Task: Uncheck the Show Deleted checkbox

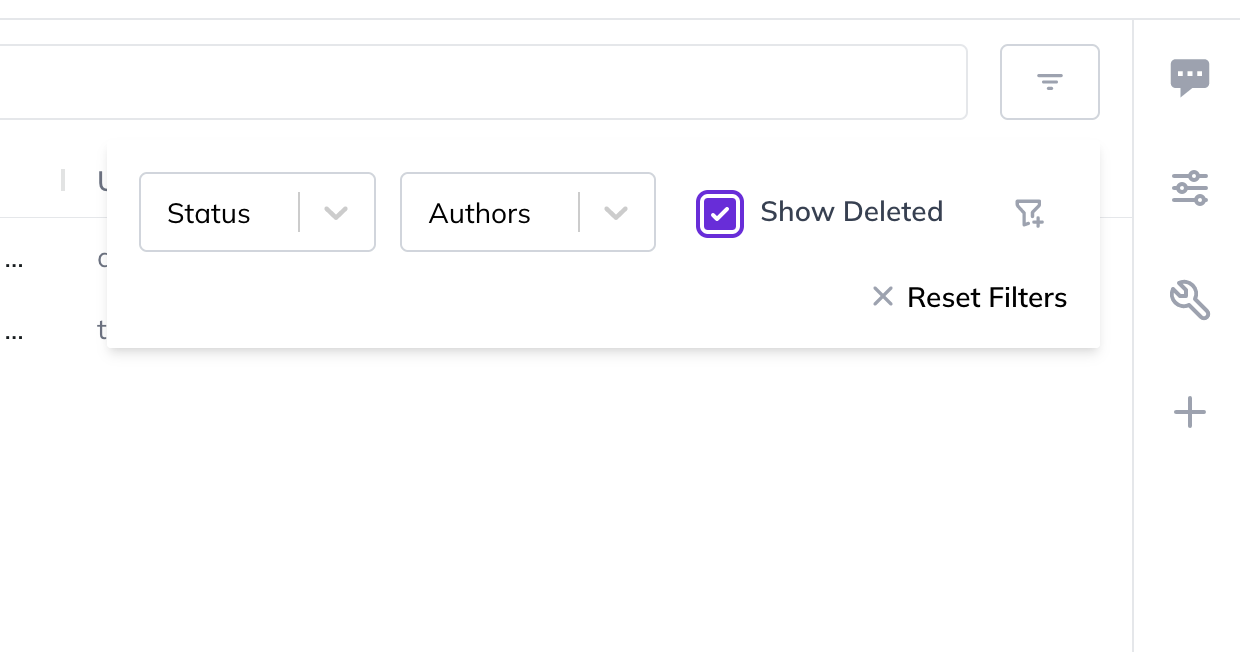Action: [720, 213]
